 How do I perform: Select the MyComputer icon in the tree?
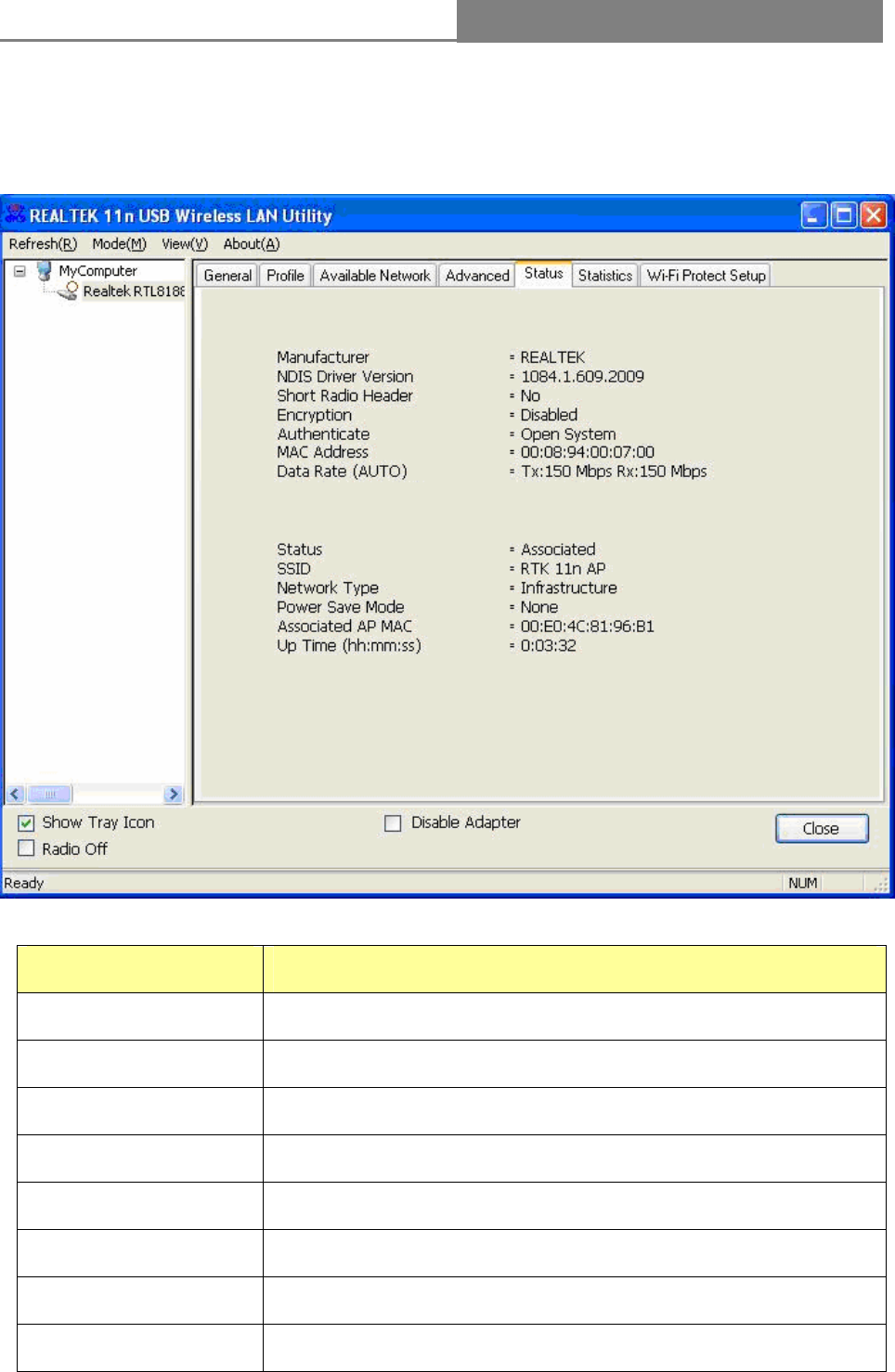44,270
